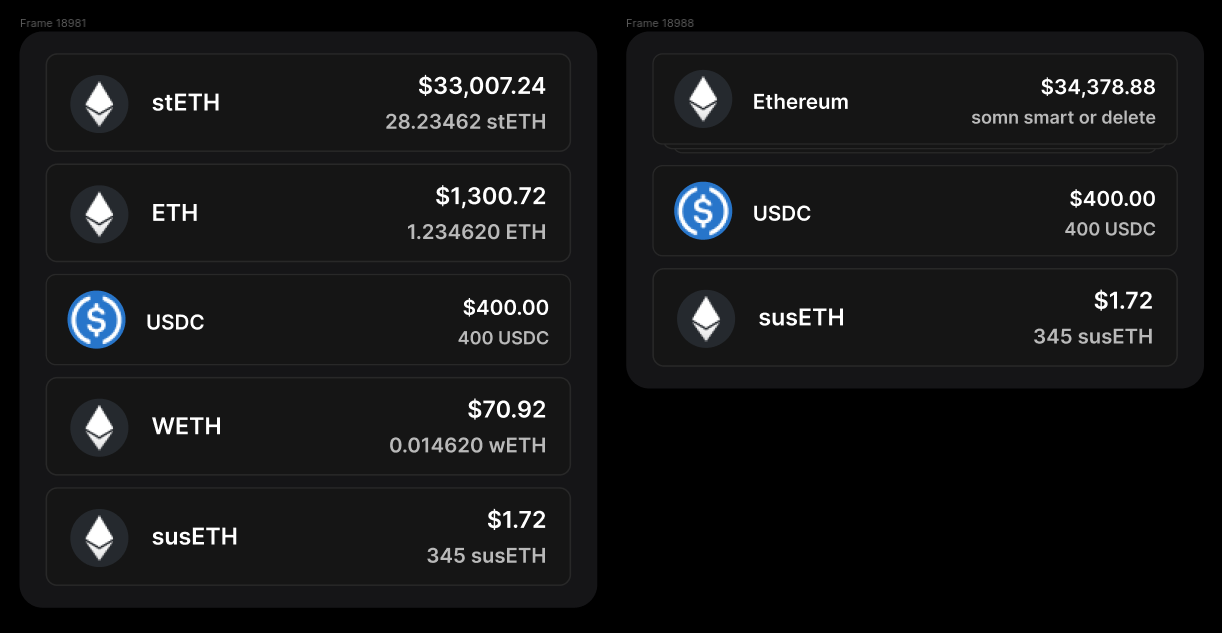1222x633 pixels.
Task: Click the susETH icon in Frame 18988
Action: tap(706, 318)
